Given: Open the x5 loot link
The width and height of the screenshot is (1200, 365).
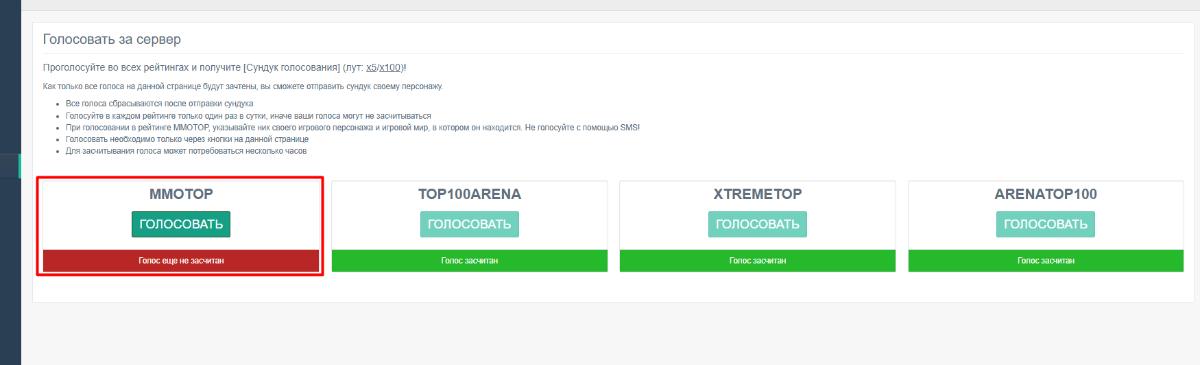Looking at the screenshot, I should [372, 67].
